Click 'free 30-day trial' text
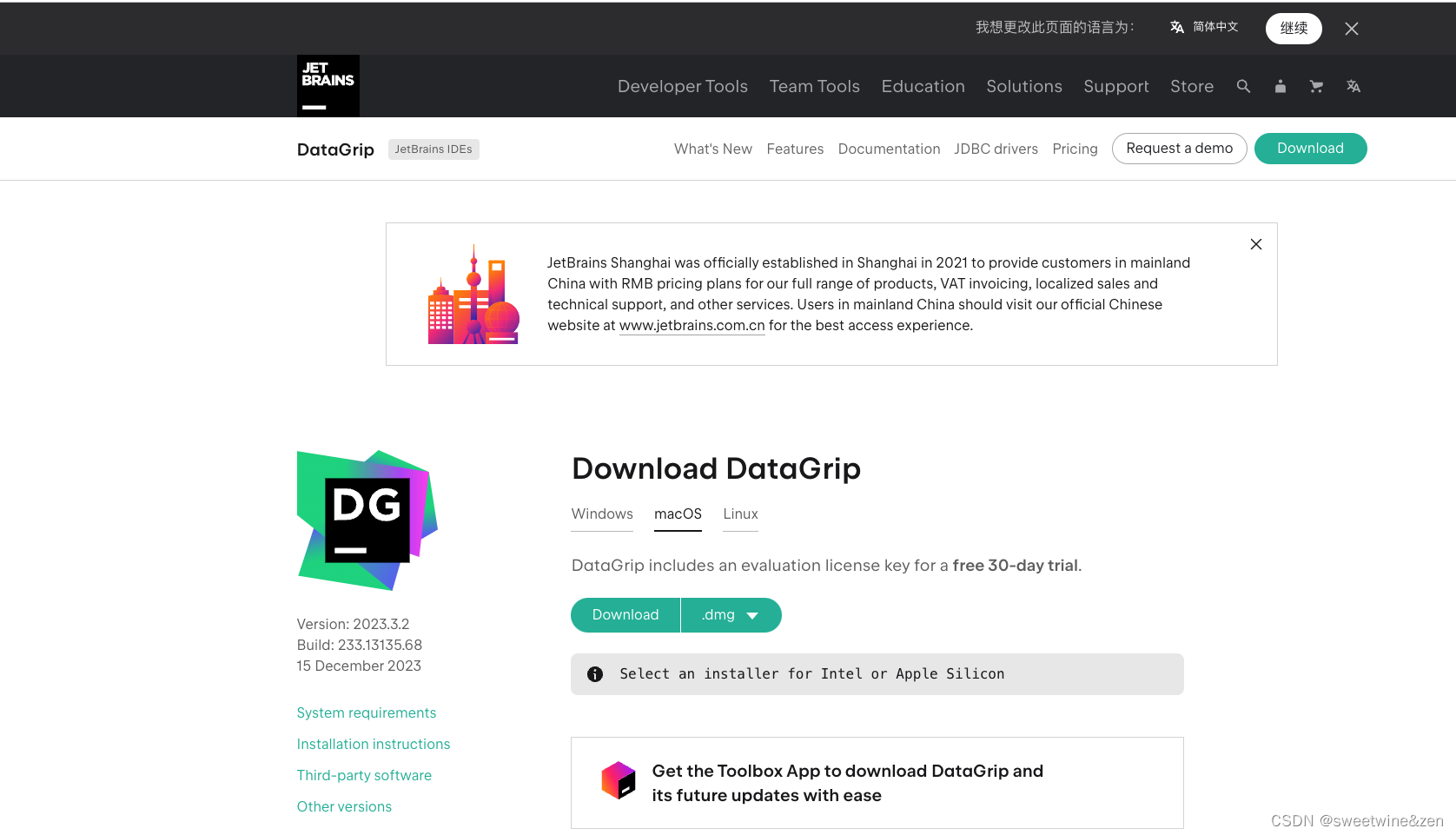Viewport: 1456px width, 835px height. (1016, 566)
